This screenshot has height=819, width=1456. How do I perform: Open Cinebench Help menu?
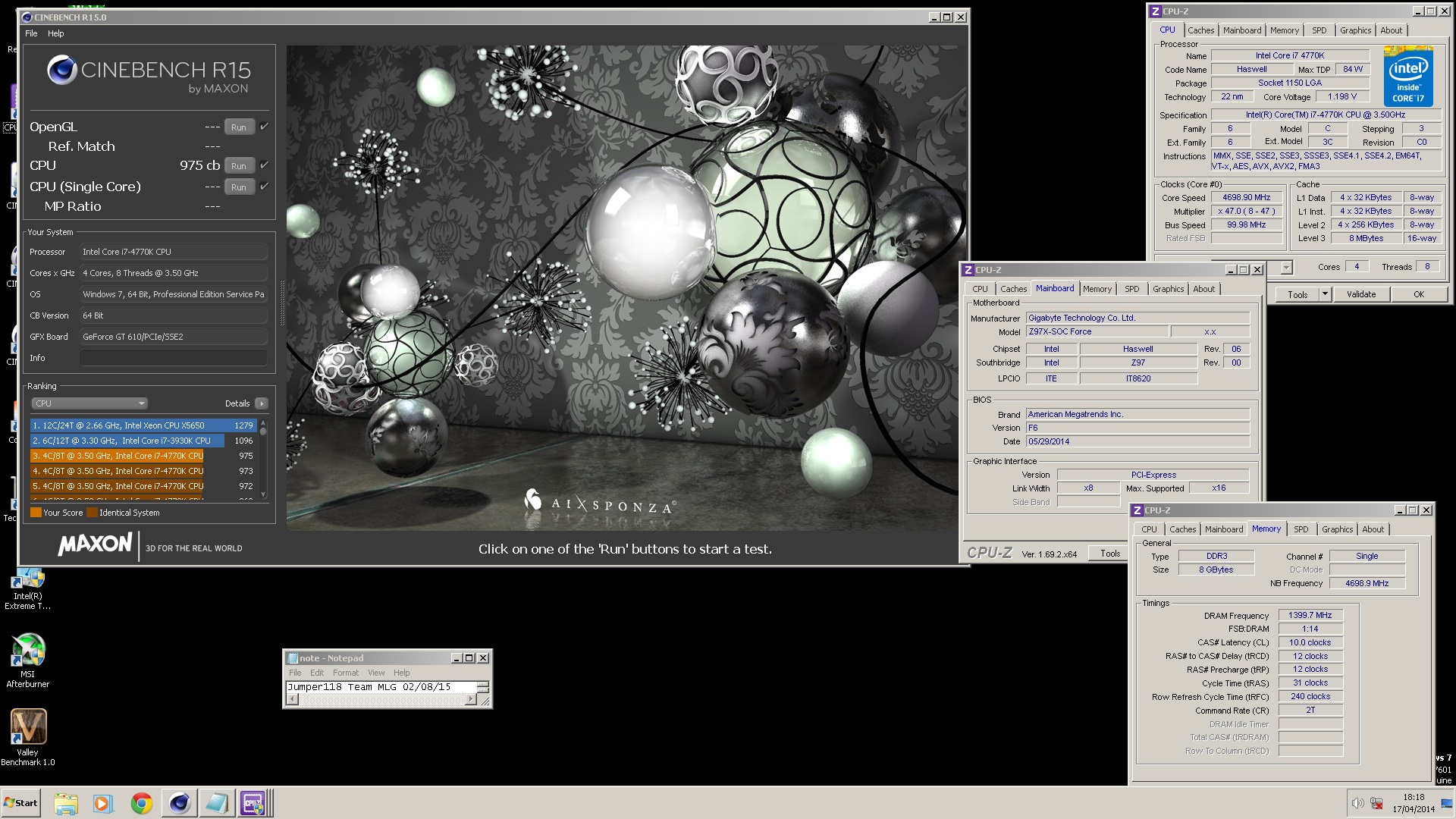56,33
